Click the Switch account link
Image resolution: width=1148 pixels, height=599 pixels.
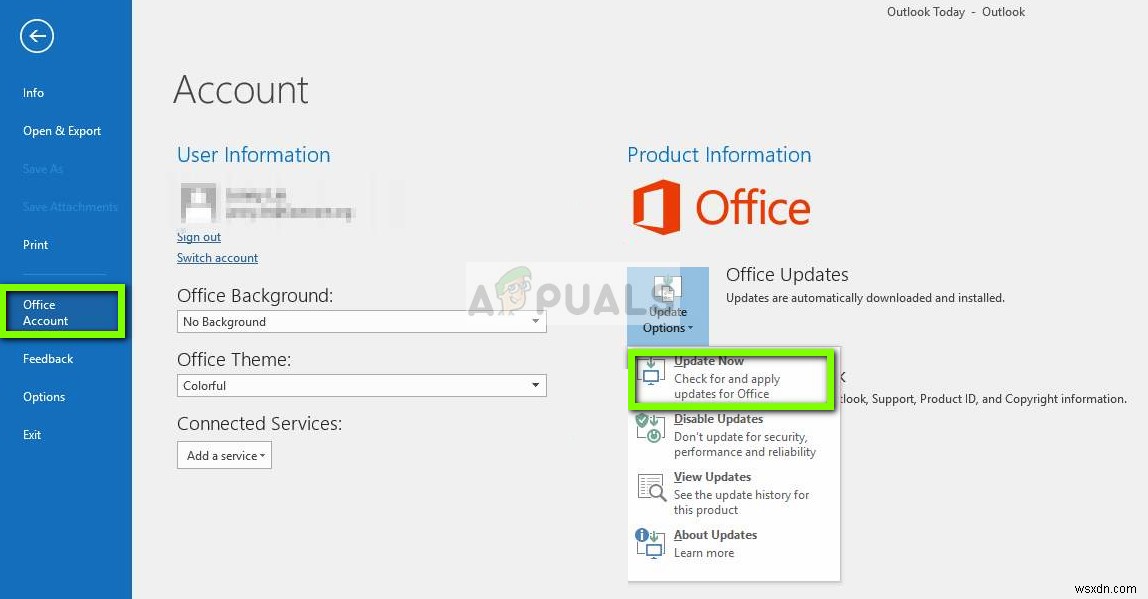[217, 257]
